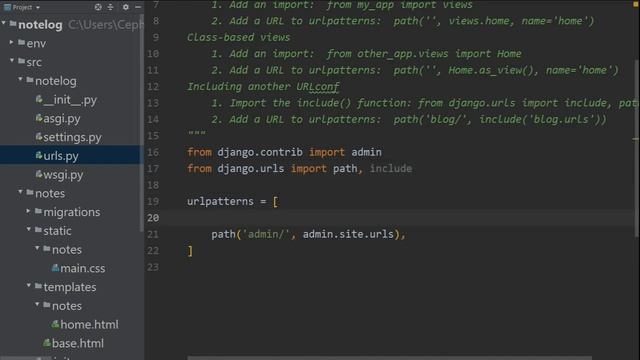
Task: Click the python file icon beside wsgi.py
Action: [x=39, y=174]
